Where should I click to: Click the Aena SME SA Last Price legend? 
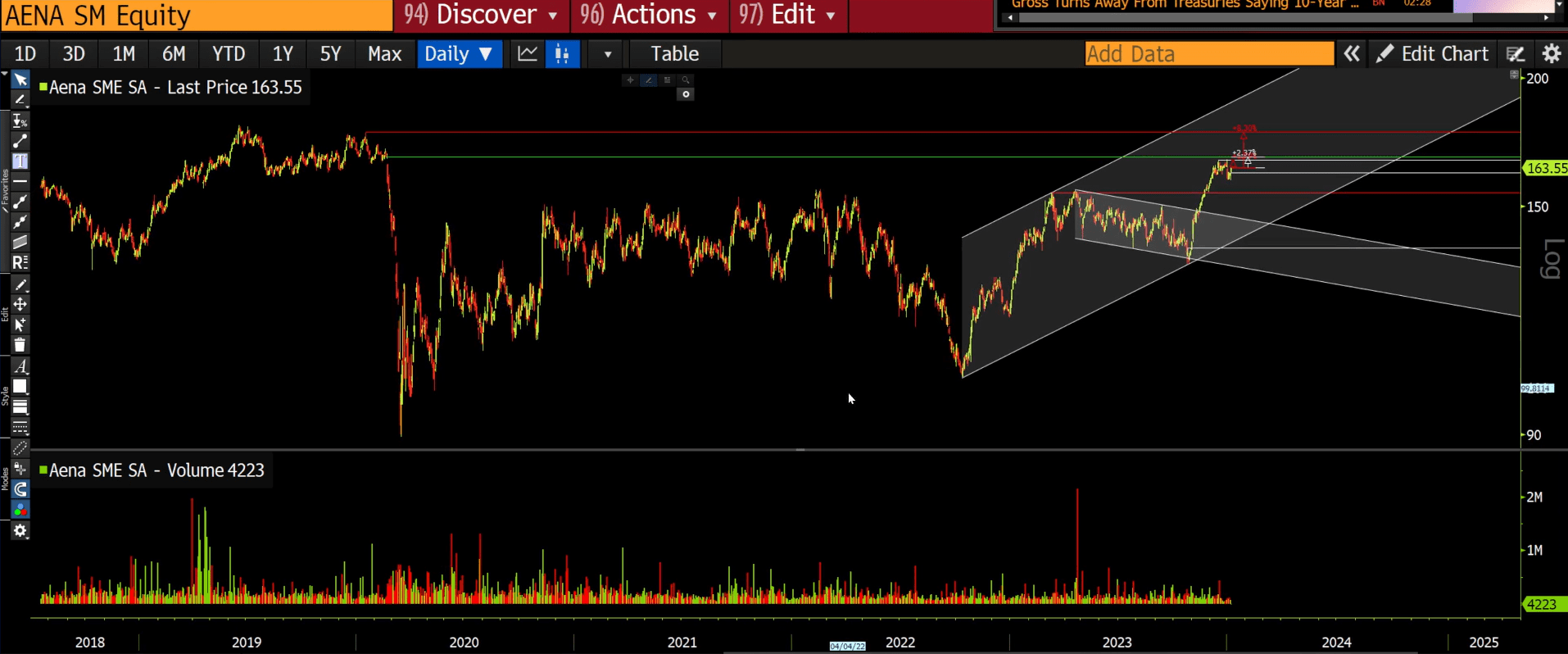click(170, 88)
